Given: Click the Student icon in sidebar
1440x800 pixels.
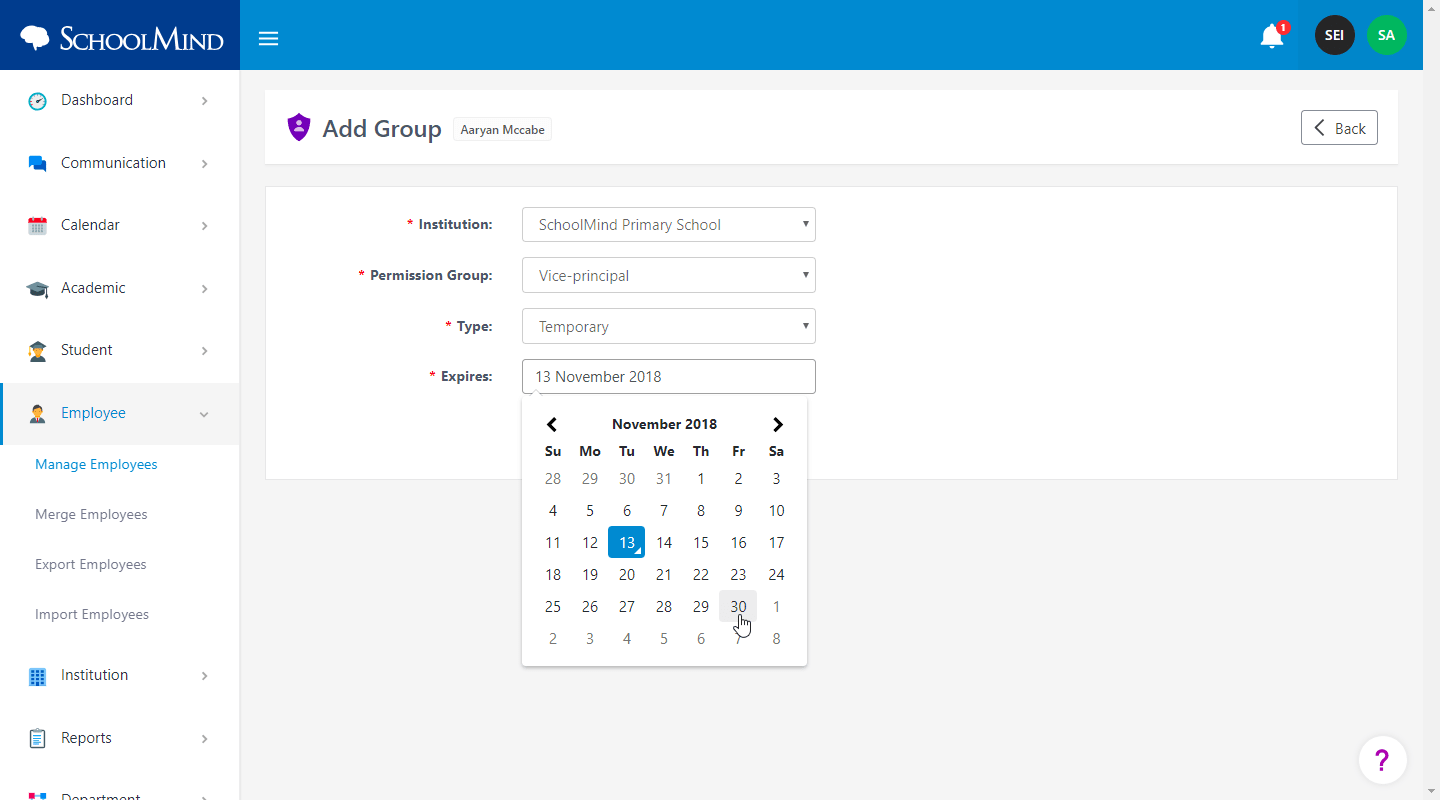Looking at the screenshot, I should pyautogui.click(x=37, y=350).
